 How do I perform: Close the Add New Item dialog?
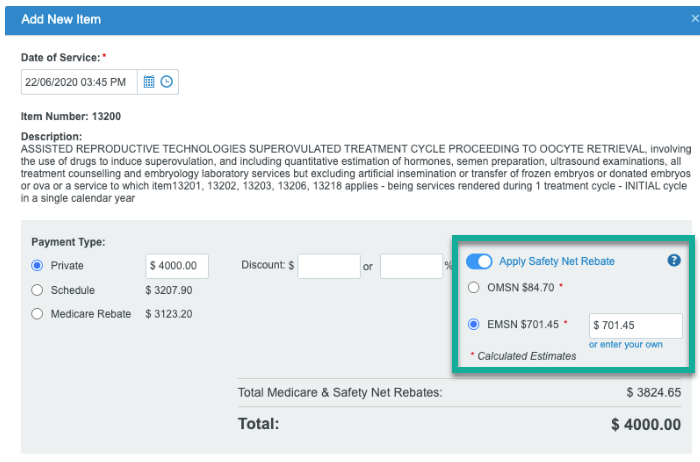(x=695, y=19)
